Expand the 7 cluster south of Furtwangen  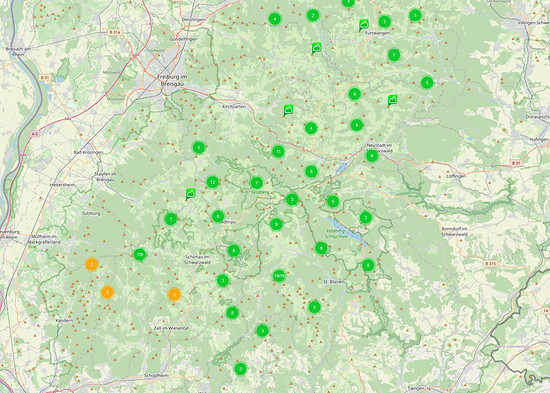[x=394, y=55]
